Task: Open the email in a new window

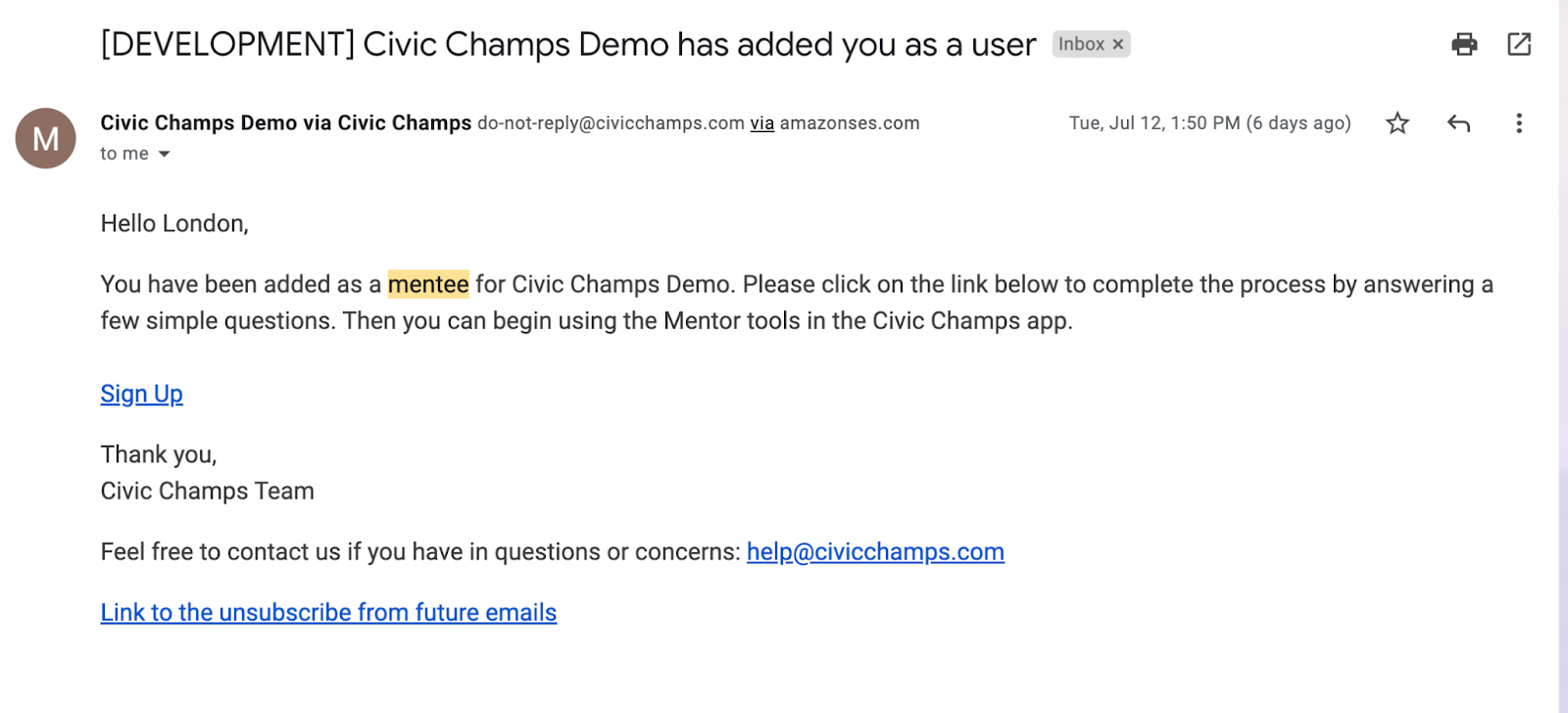Action: click(1519, 44)
